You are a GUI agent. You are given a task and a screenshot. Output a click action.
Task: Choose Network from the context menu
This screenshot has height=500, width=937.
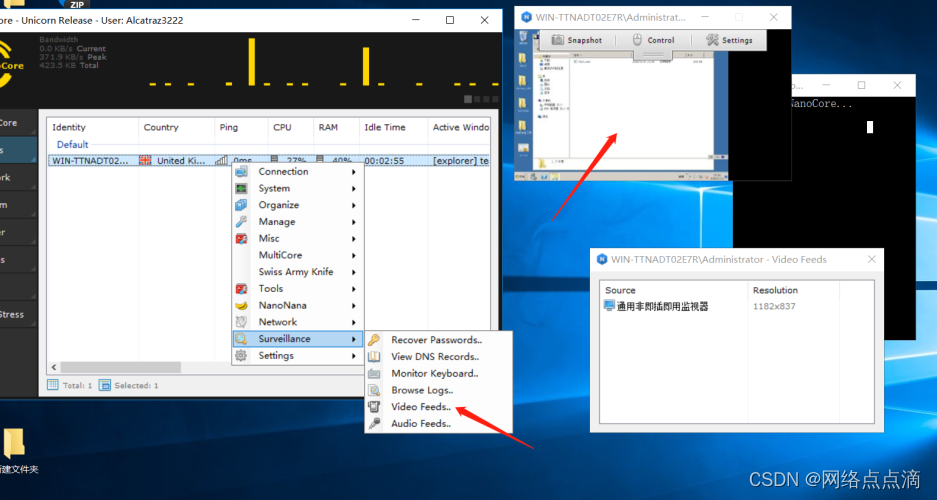click(297, 322)
